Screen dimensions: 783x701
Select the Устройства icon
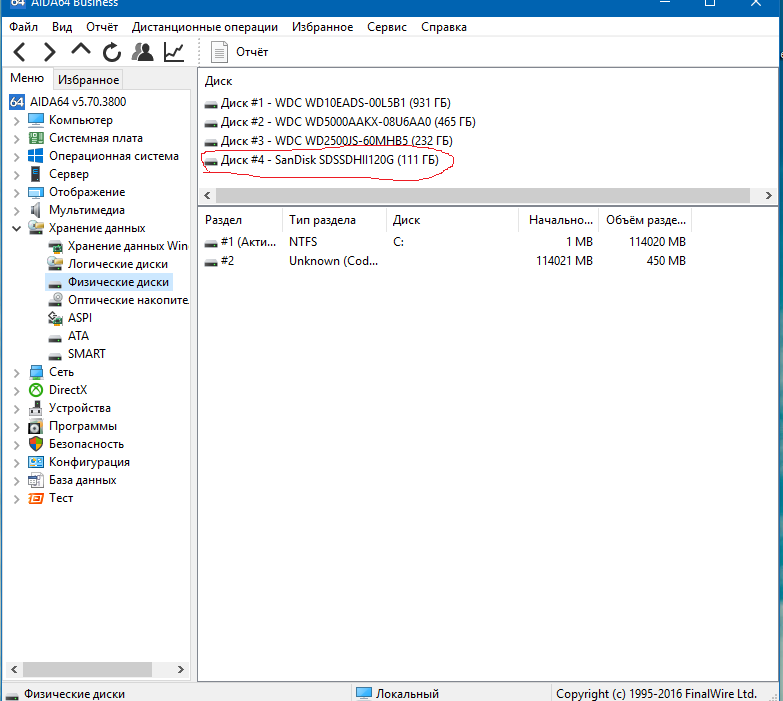(36, 408)
